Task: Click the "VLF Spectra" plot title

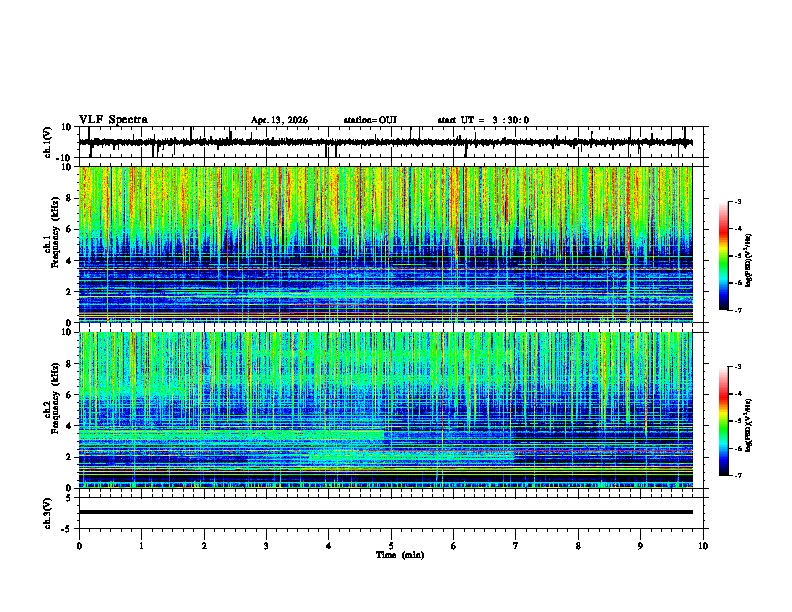Action: point(114,120)
